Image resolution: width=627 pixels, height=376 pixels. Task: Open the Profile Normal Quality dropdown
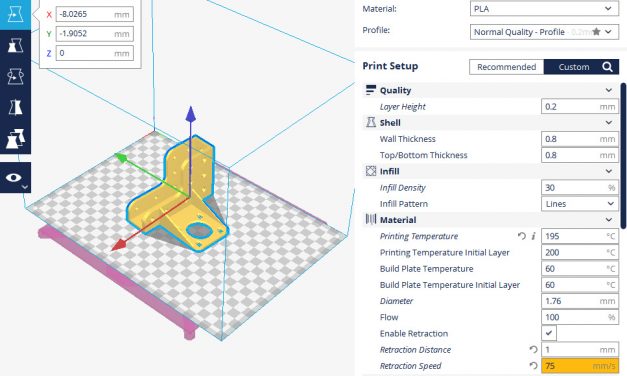click(544, 32)
